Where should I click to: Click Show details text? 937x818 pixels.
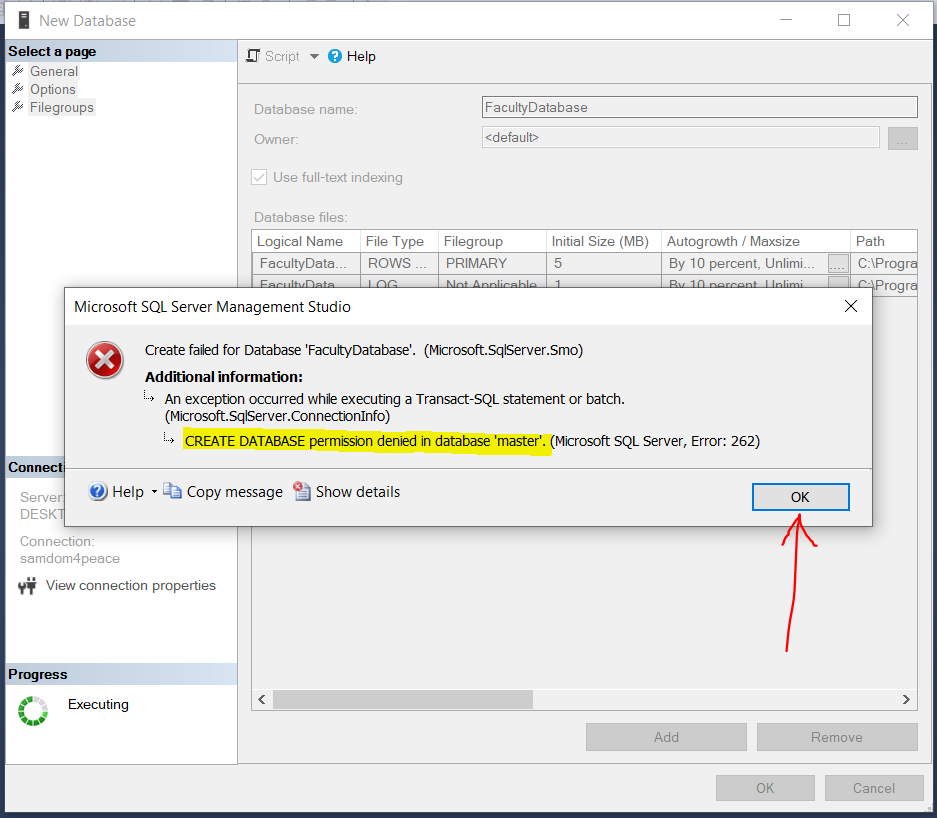click(x=357, y=492)
